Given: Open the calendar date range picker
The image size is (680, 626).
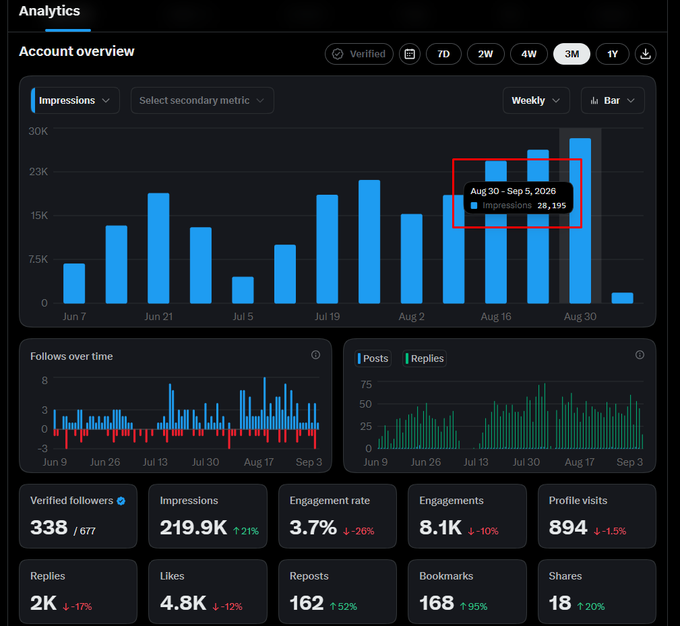Looking at the screenshot, I should pos(409,54).
